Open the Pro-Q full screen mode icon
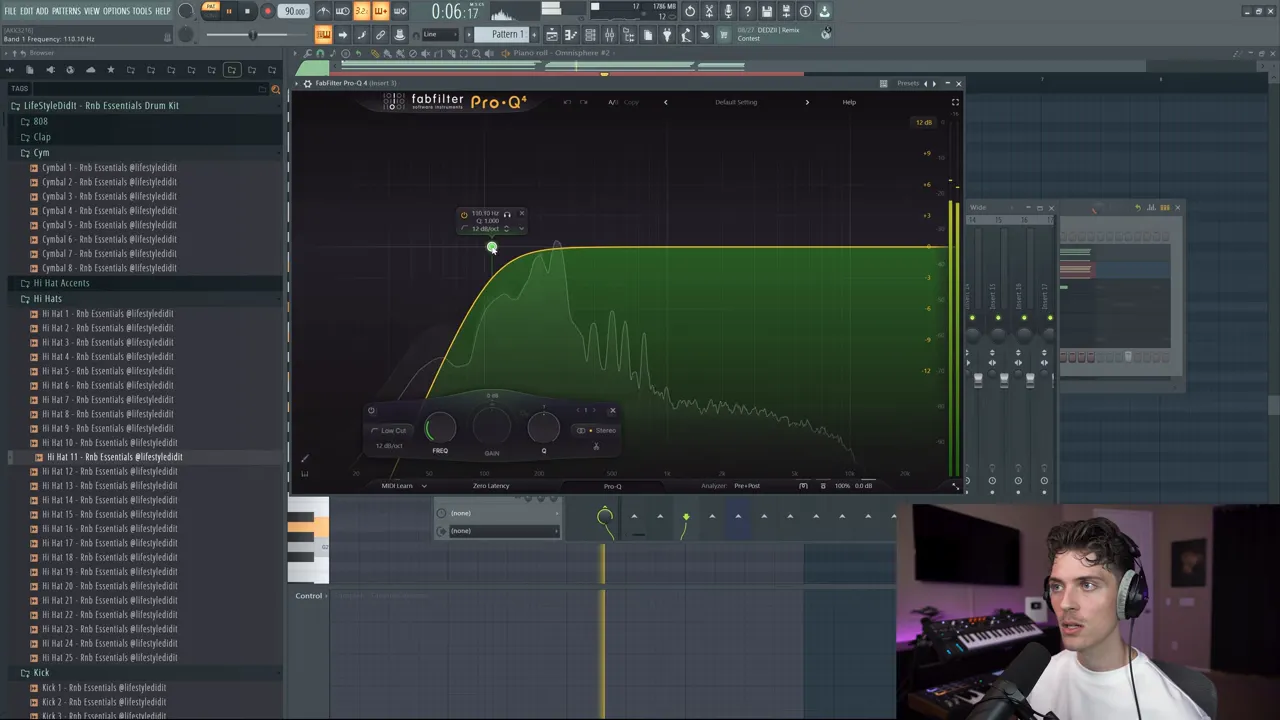The width and height of the screenshot is (1280, 720). click(955, 102)
